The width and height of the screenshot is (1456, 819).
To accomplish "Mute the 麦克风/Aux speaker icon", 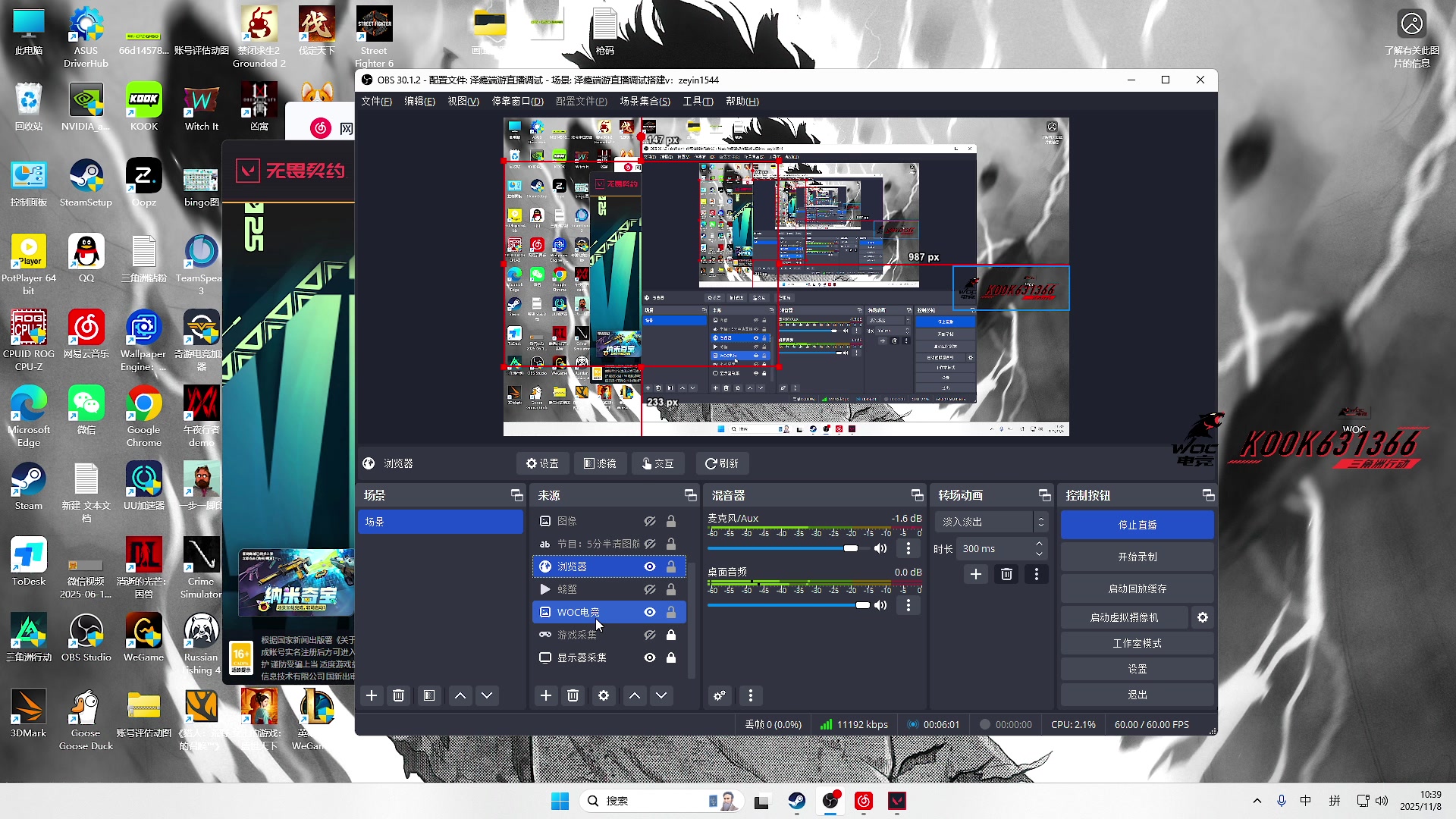I will [x=880, y=548].
